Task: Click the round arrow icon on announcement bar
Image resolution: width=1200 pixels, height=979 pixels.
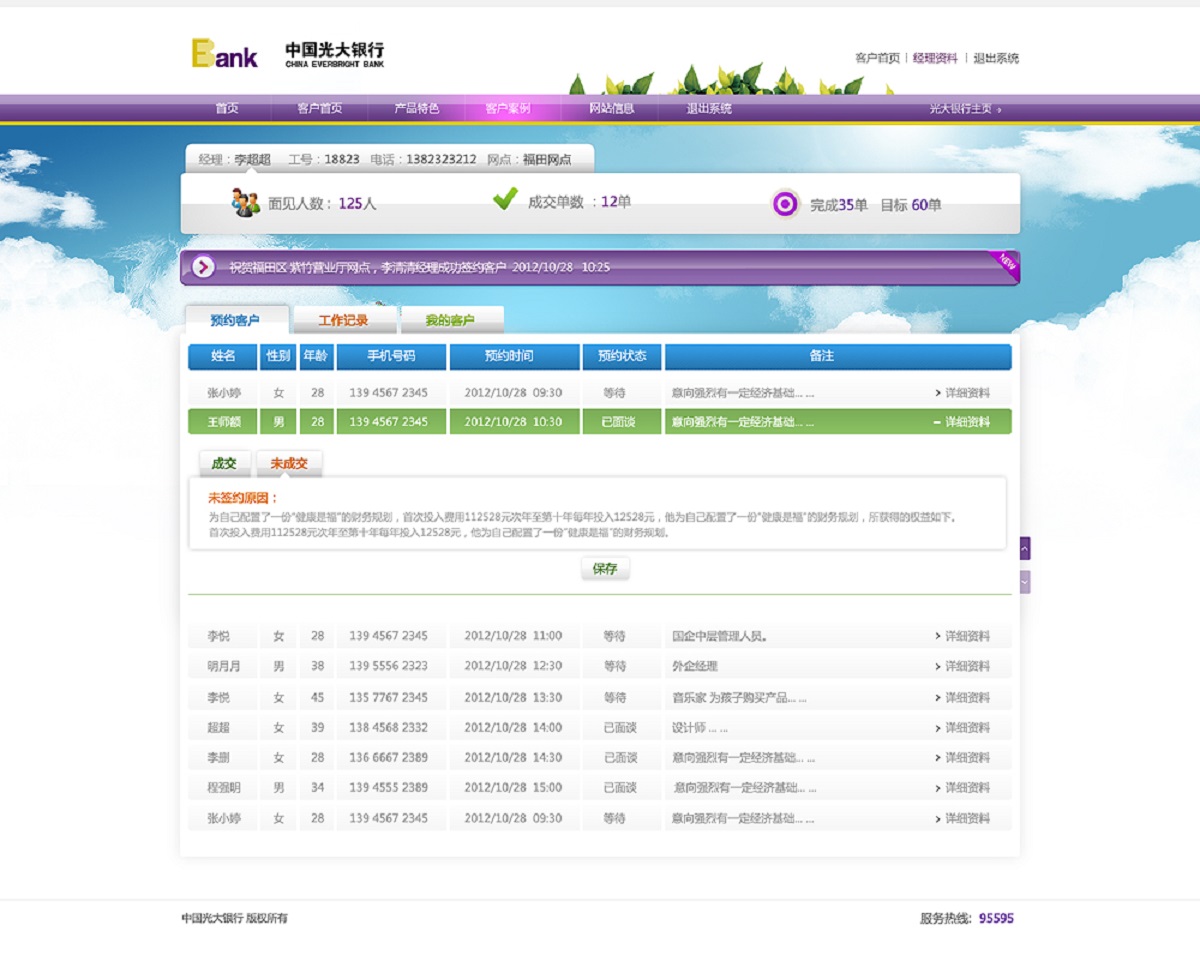Action: coord(203,267)
